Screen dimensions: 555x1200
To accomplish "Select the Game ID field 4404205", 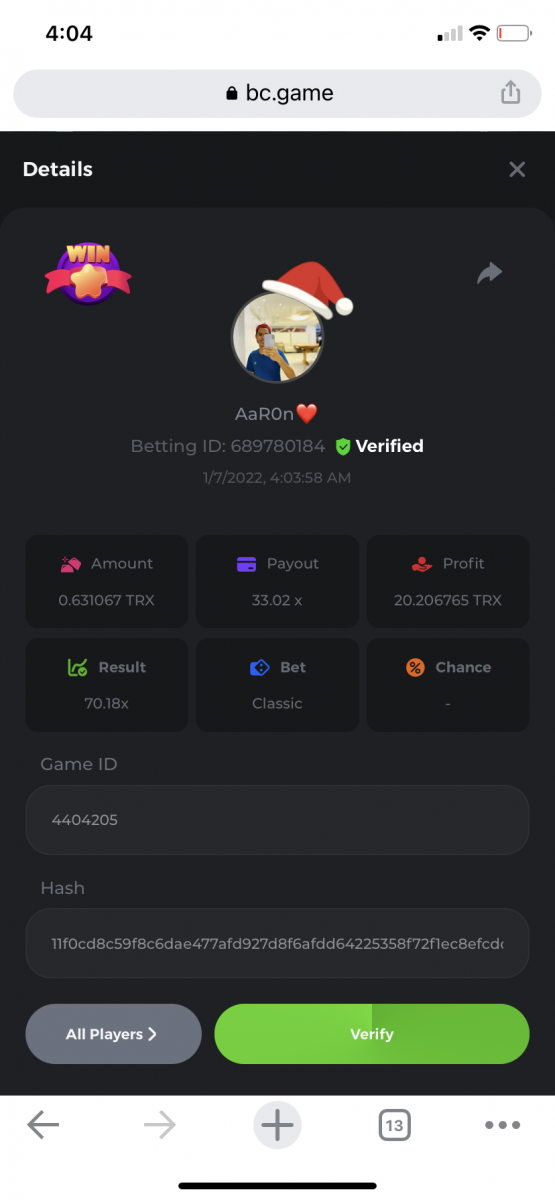I will pos(277,820).
